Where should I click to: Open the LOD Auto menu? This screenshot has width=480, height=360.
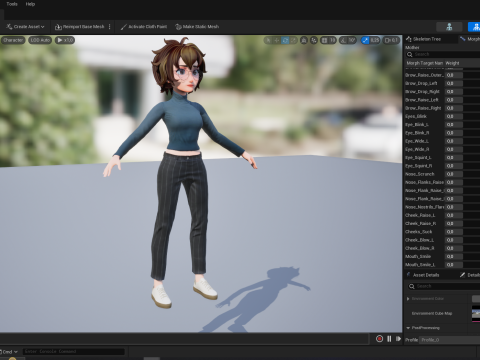(x=40, y=40)
